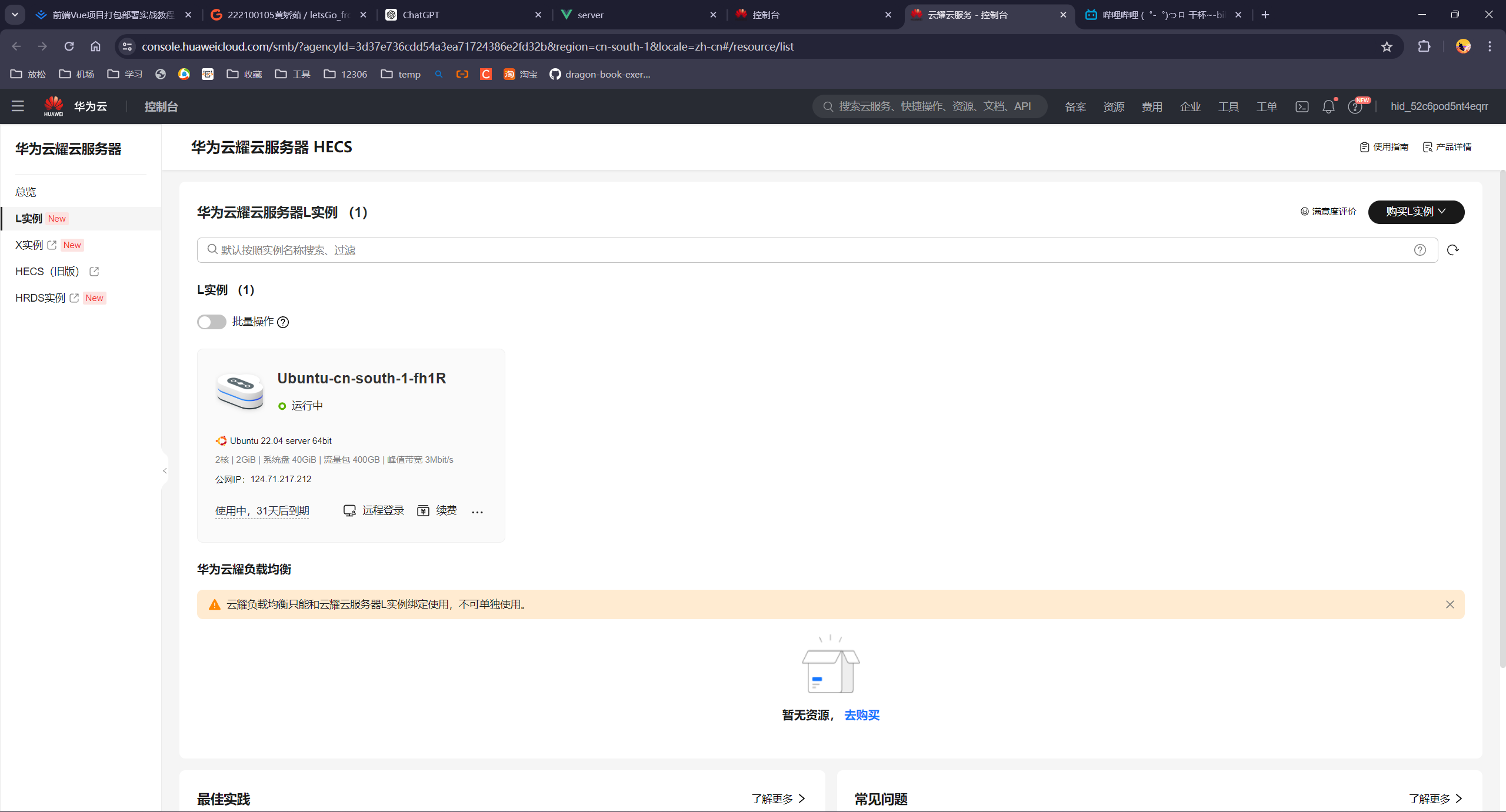The height and width of the screenshot is (812, 1506).
Task: Bookmark this page with star icon
Action: point(1387,46)
